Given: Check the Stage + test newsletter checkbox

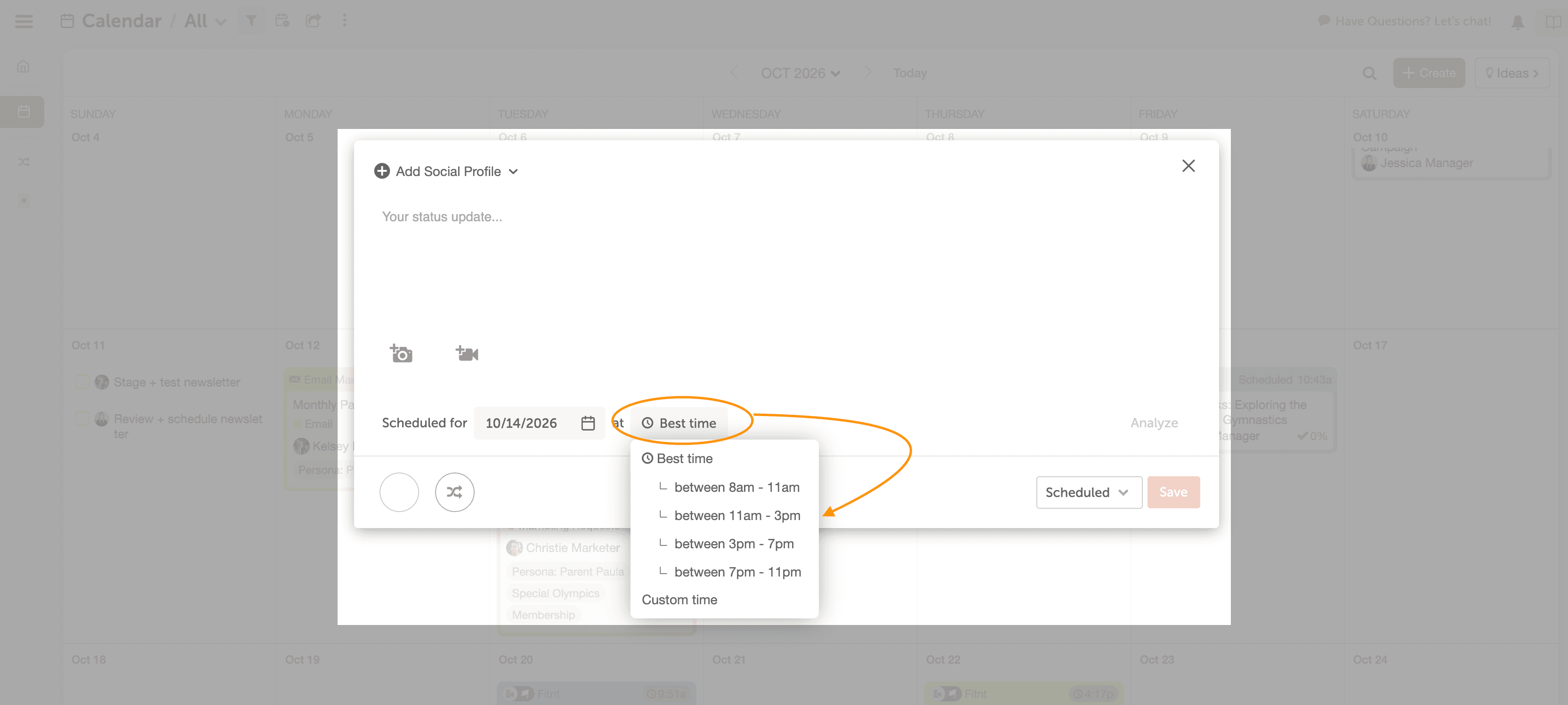Looking at the screenshot, I should coord(82,382).
